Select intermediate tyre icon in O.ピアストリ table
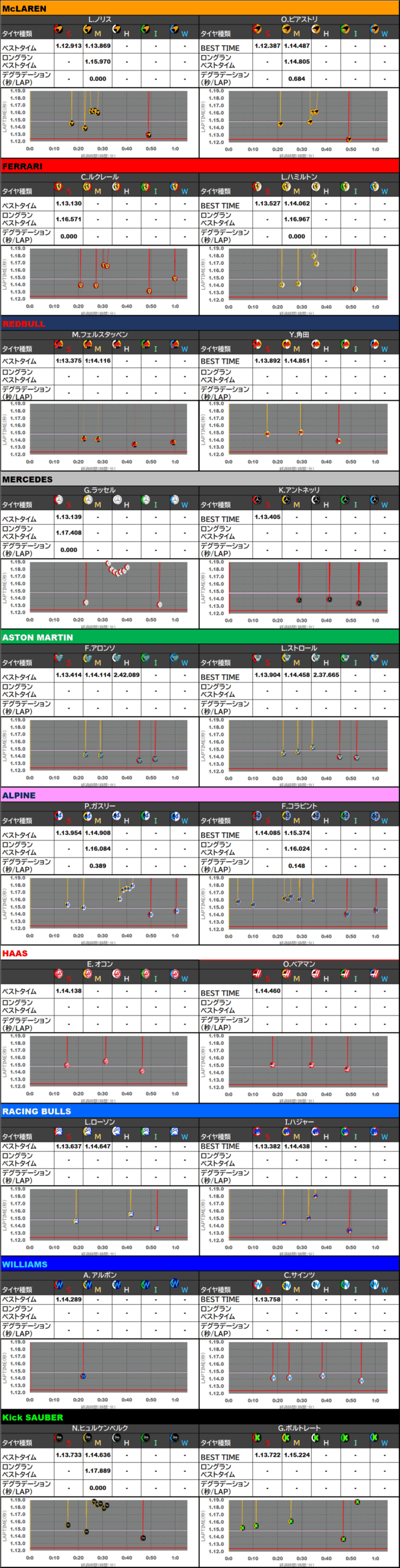Screen dimensions: 400x1568 click(x=345, y=29)
